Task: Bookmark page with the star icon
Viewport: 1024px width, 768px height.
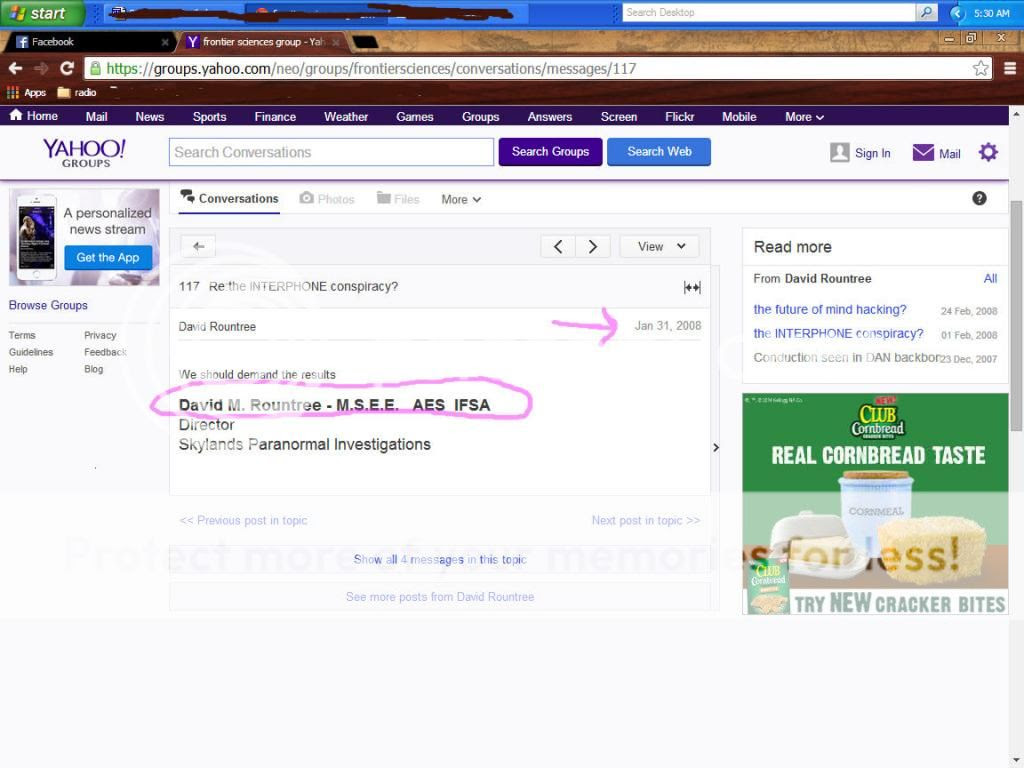Action: pyautogui.click(x=980, y=68)
